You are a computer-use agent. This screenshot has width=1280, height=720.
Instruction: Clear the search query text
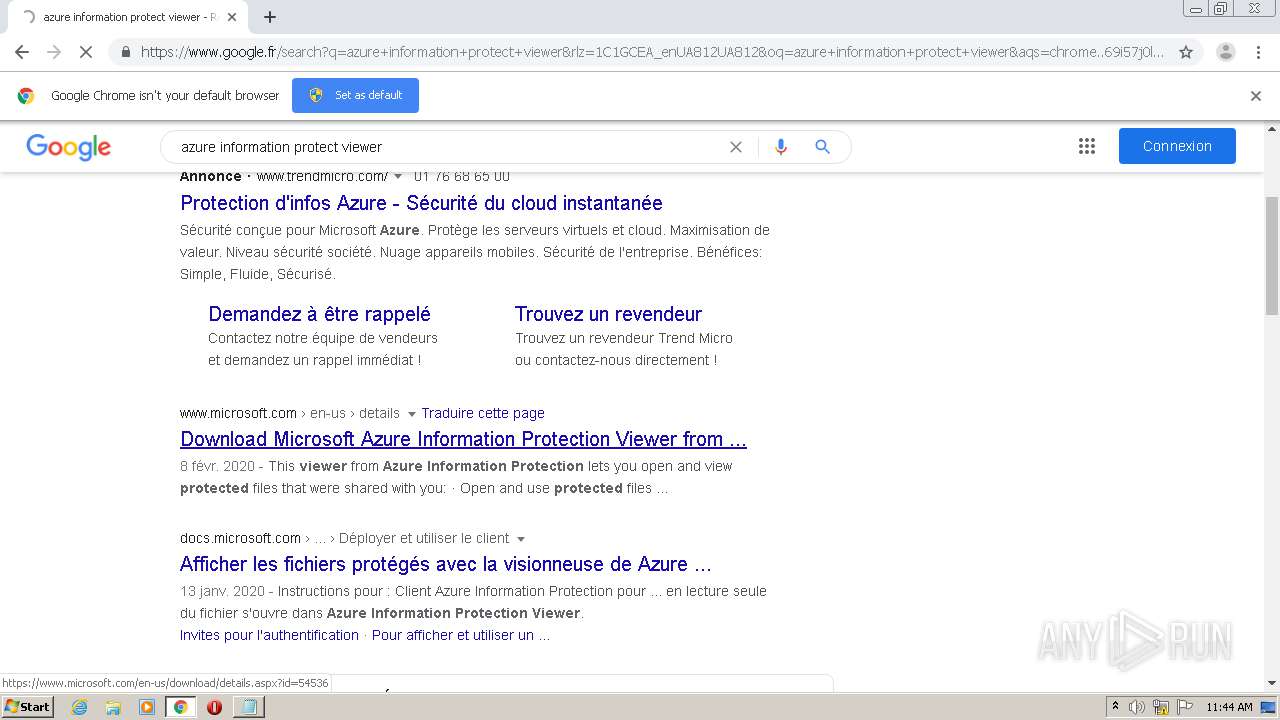click(x=736, y=147)
